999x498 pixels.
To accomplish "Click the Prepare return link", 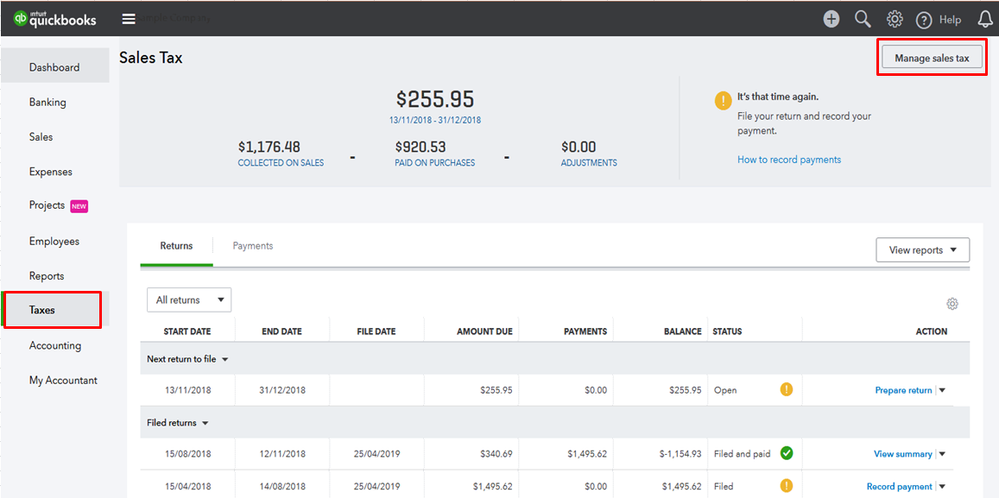I will (903, 390).
